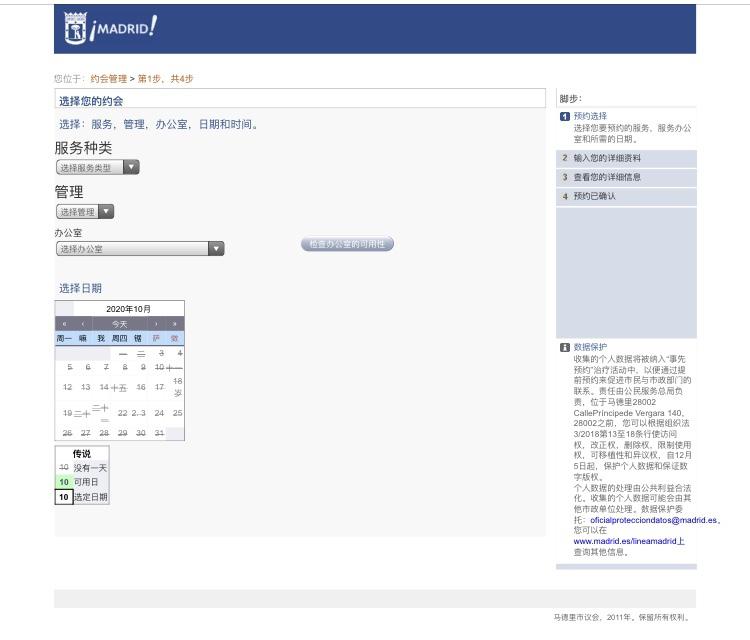Click the 传说 legend title
Image resolution: width=750 pixels, height=640 pixels.
tap(82, 453)
